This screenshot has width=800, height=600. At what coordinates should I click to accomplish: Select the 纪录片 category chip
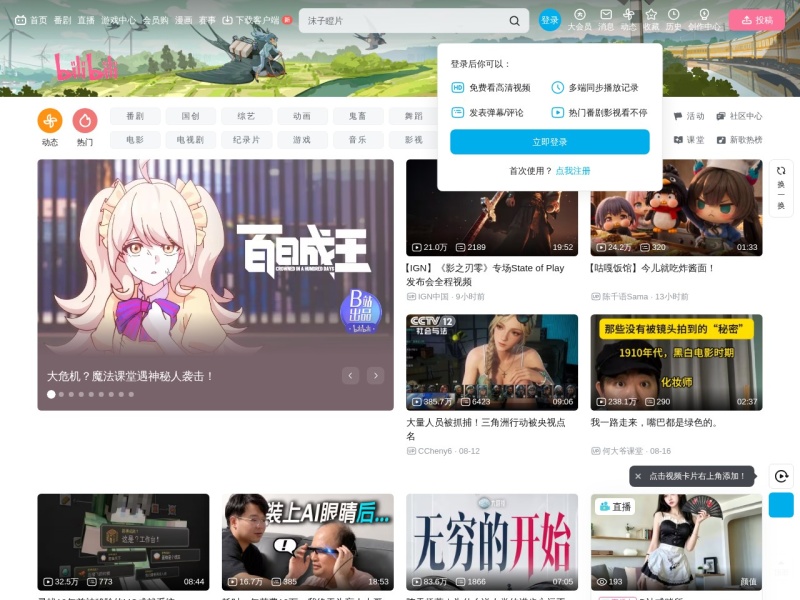tap(246, 140)
